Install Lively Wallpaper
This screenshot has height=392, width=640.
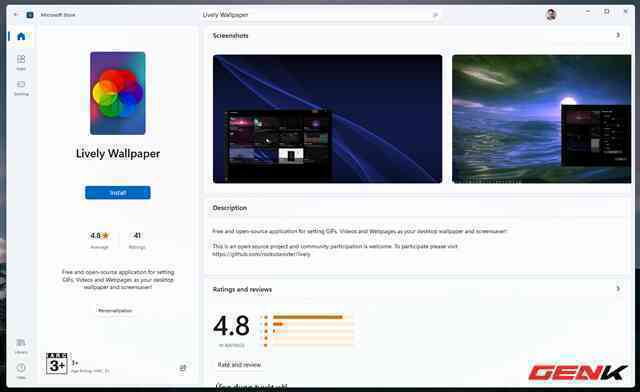[x=118, y=193]
